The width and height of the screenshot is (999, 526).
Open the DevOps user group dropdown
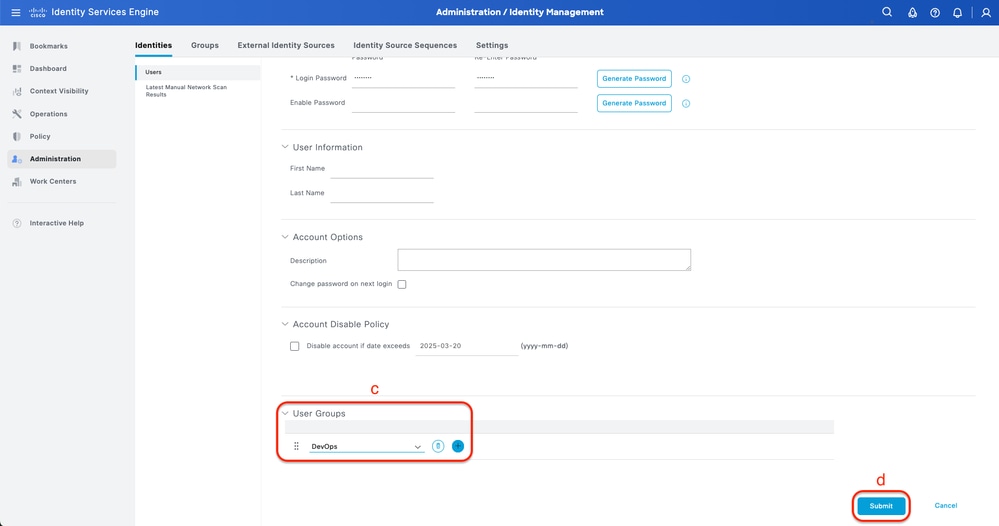[366, 446]
